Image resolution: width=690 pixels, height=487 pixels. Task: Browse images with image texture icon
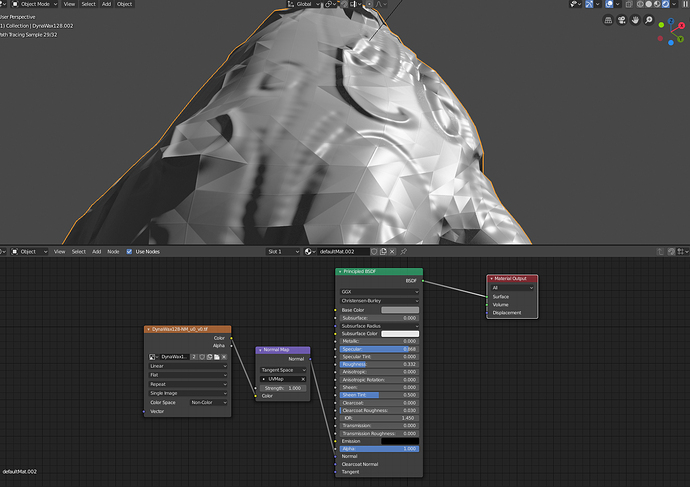pyautogui.click(x=154, y=357)
